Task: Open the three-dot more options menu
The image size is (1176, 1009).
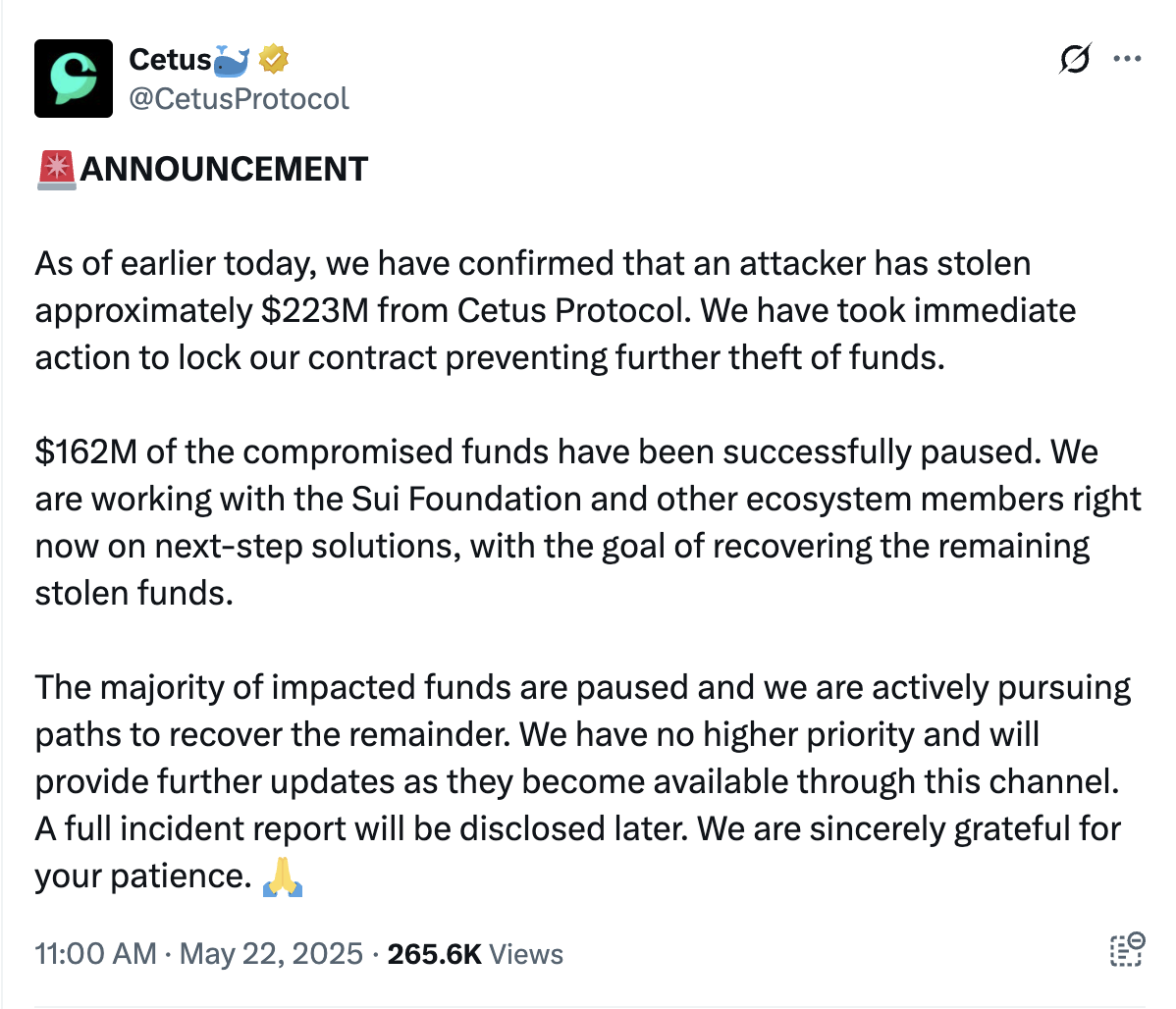Action: click(x=1127, y=59)
